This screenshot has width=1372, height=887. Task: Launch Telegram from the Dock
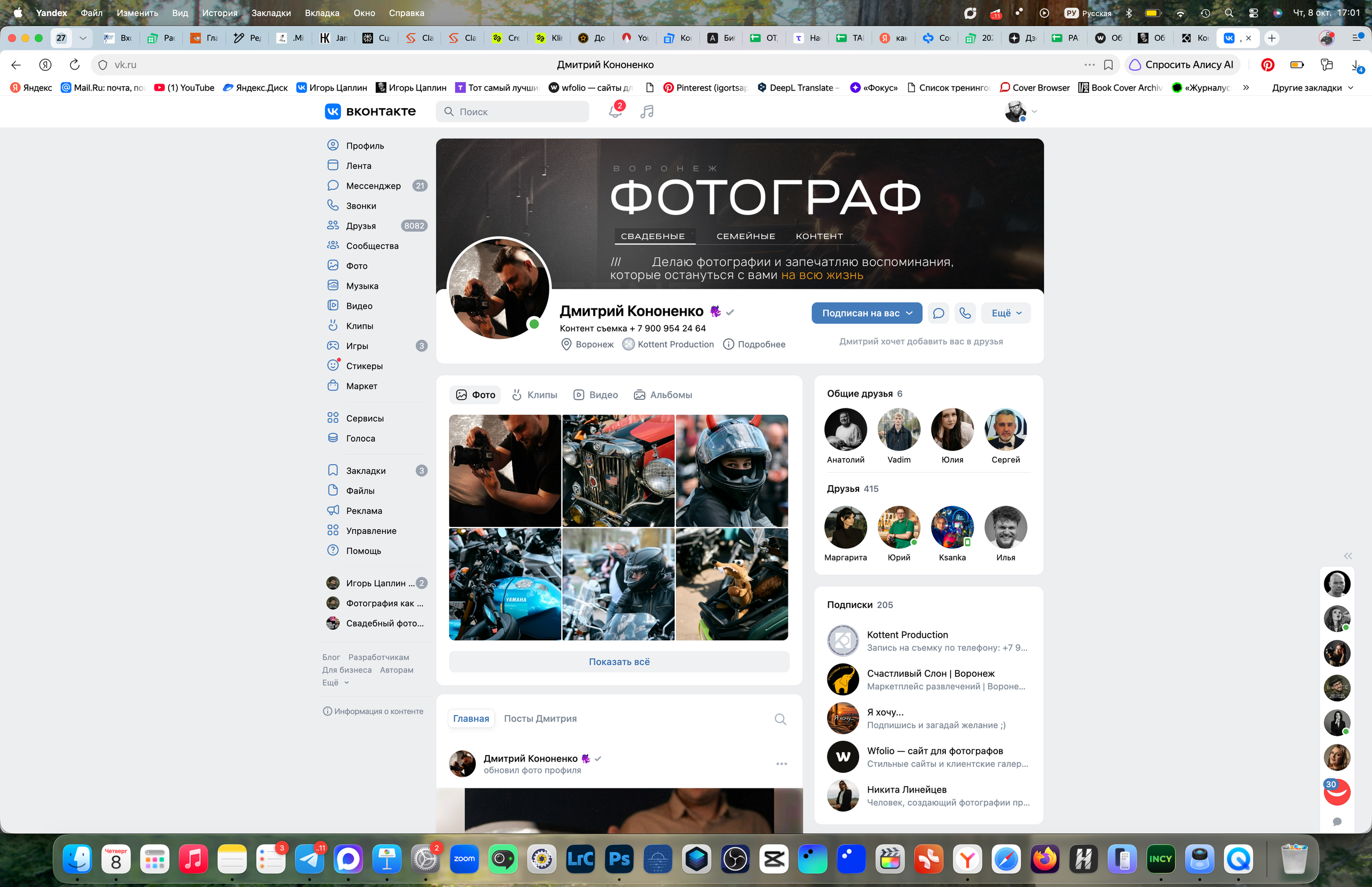pyautogui.click(x=310, y=859)
